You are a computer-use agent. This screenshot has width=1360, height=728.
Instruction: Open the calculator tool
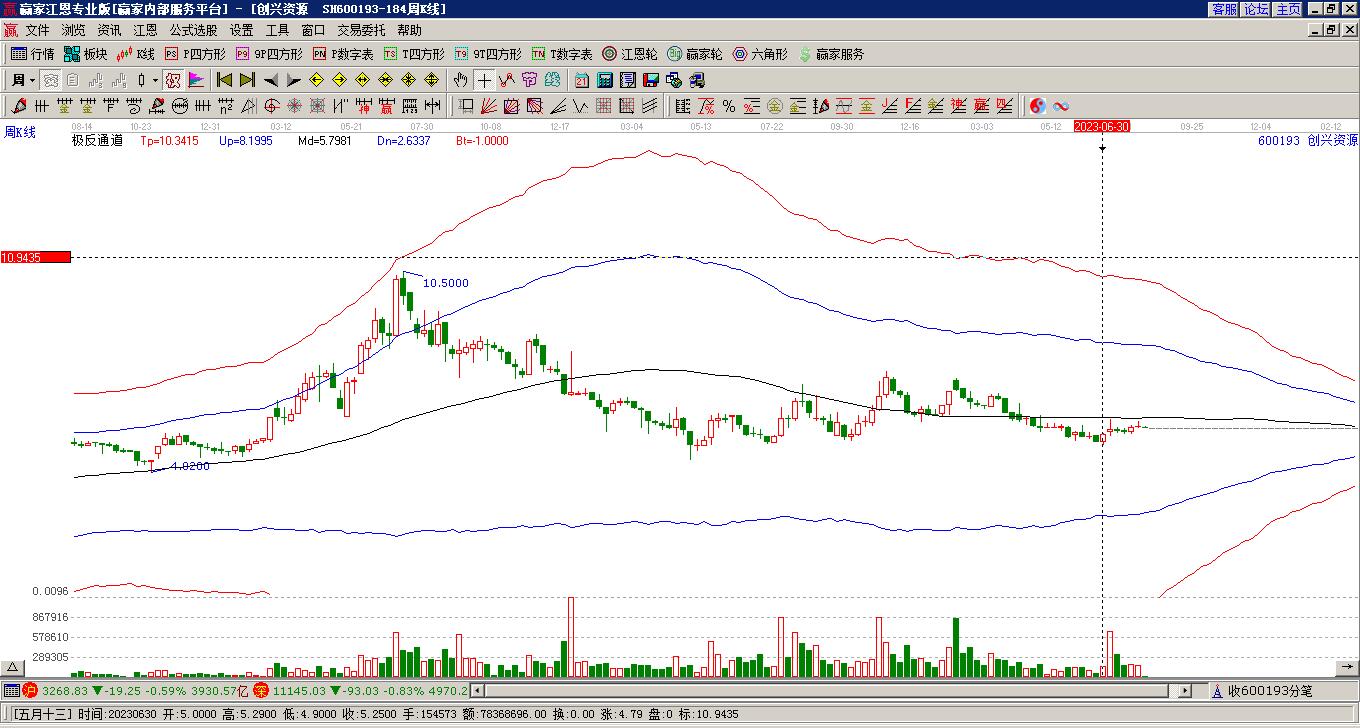(x=605, y=80)
